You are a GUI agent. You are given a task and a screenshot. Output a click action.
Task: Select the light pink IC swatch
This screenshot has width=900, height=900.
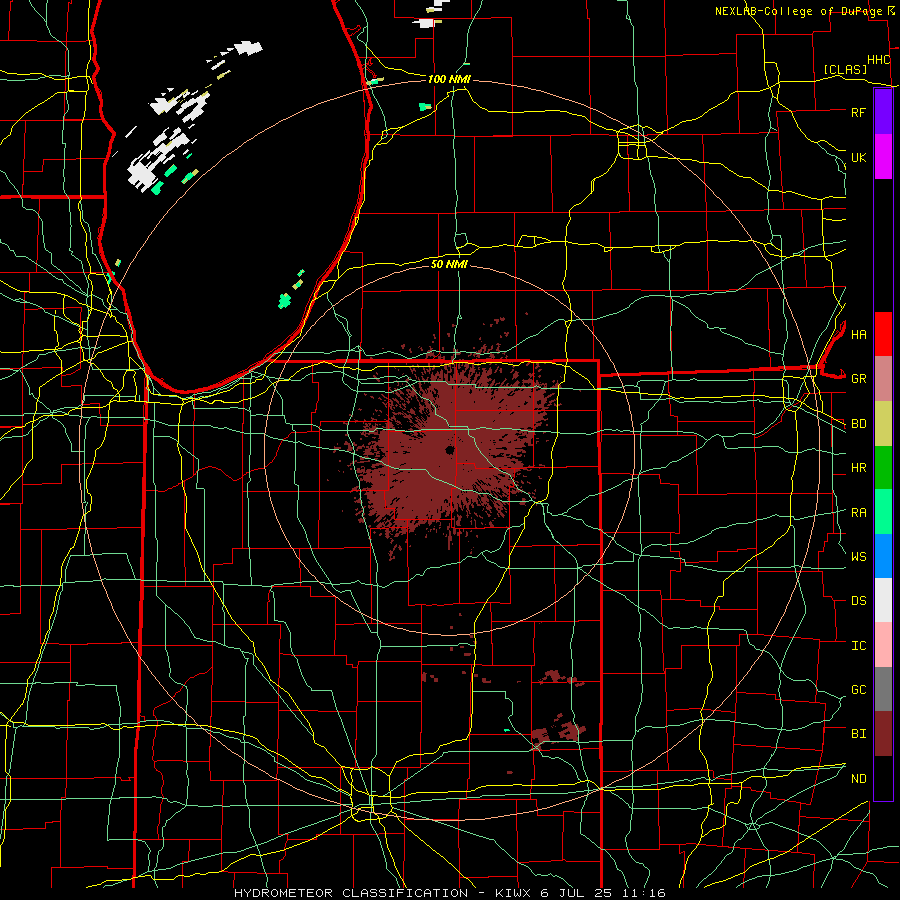tap(883, 645)
